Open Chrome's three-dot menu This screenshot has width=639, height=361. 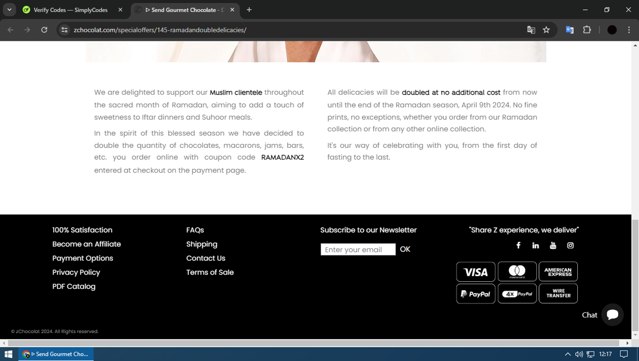click(629, 30)
